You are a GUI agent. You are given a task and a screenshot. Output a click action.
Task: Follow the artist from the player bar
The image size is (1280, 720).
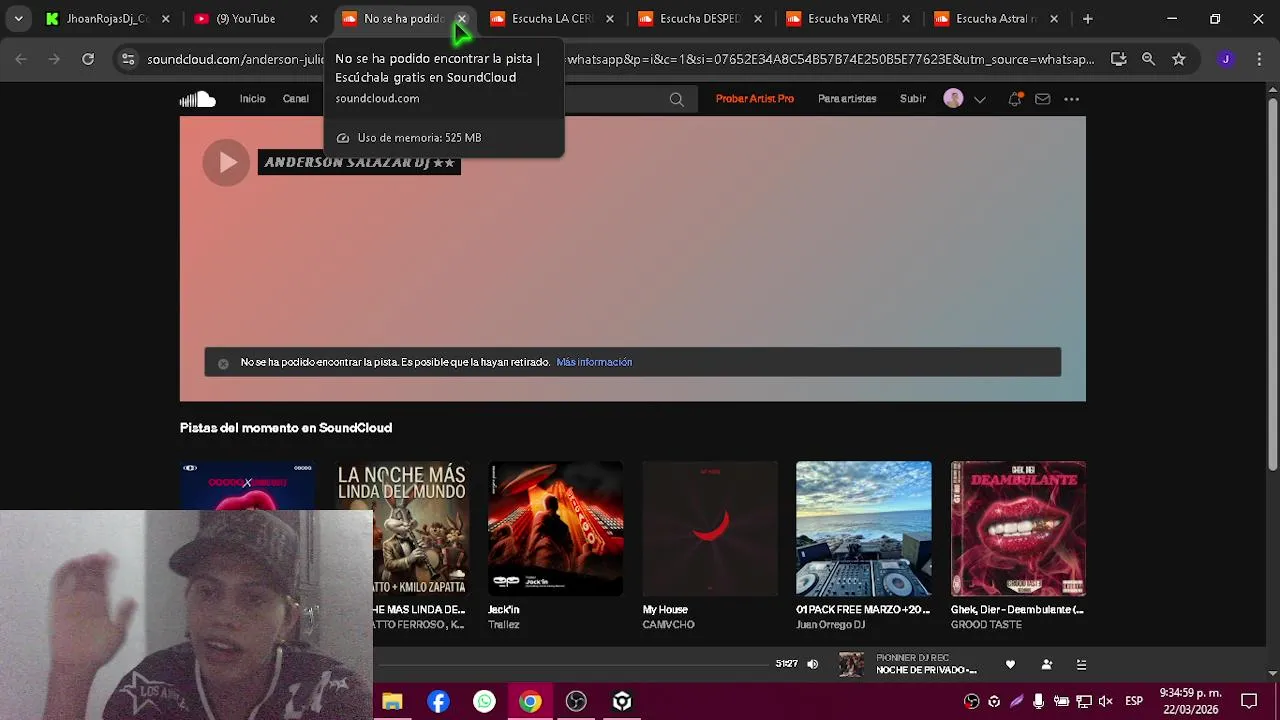pos(1046,664)
